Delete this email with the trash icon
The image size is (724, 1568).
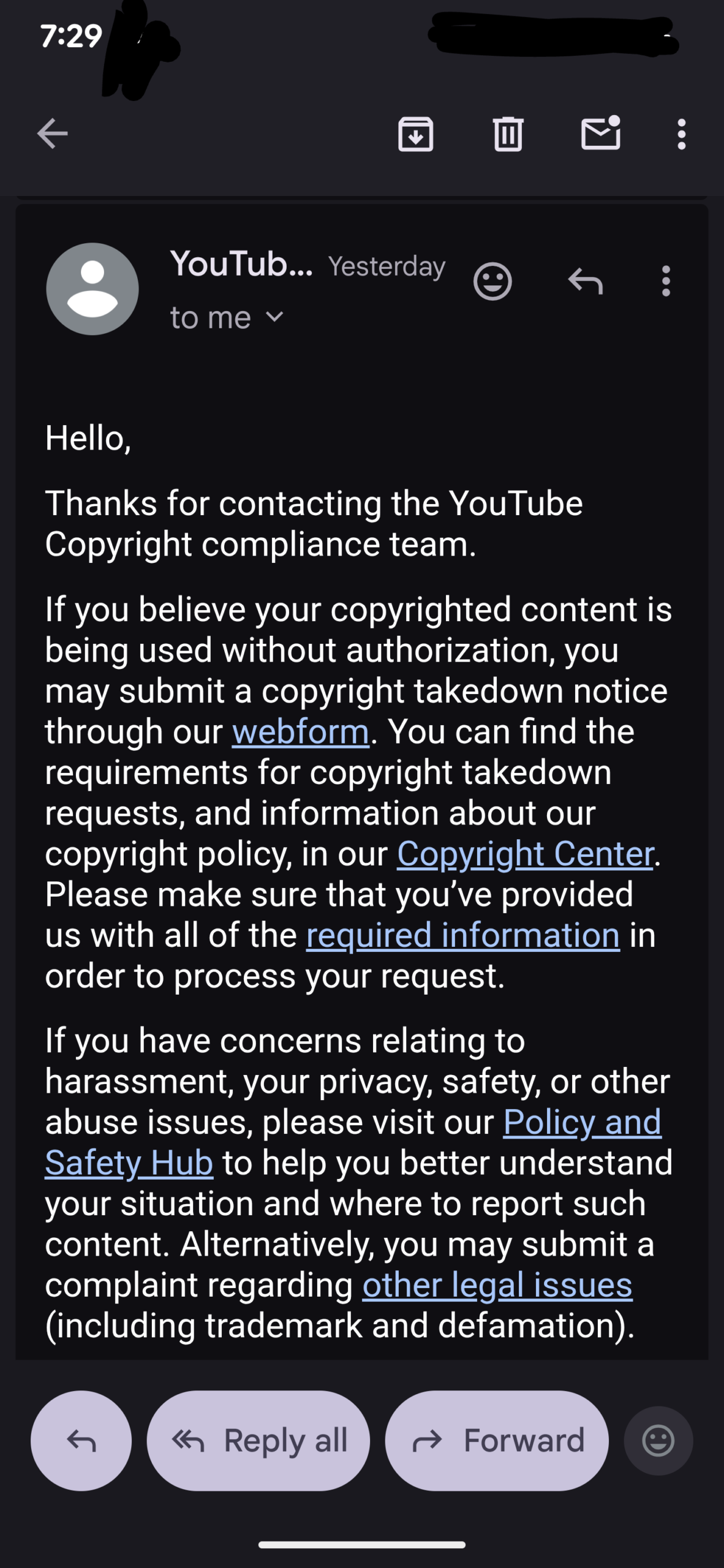tap(508, 134)
